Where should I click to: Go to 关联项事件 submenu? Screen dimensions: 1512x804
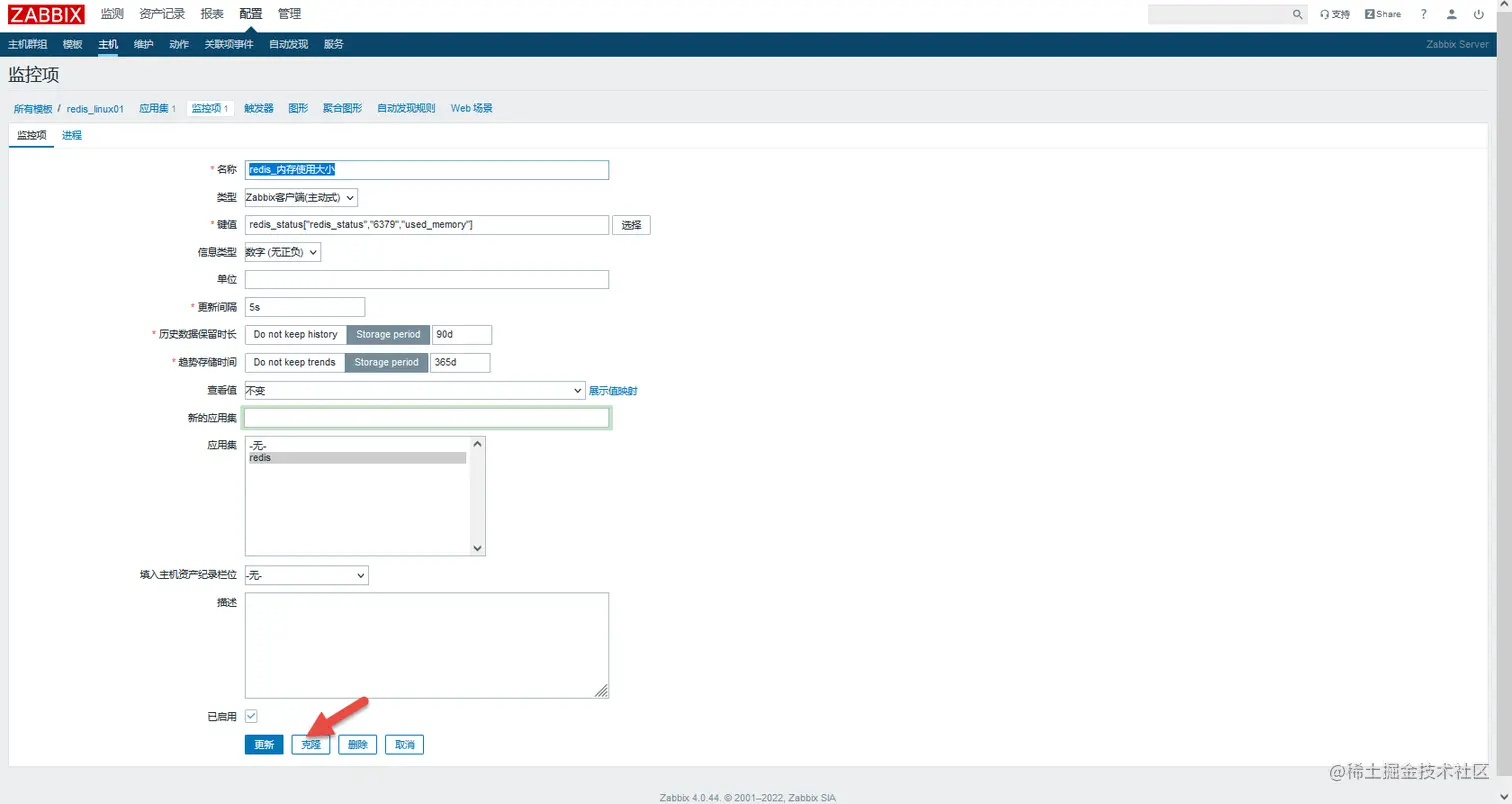[229, 44]
